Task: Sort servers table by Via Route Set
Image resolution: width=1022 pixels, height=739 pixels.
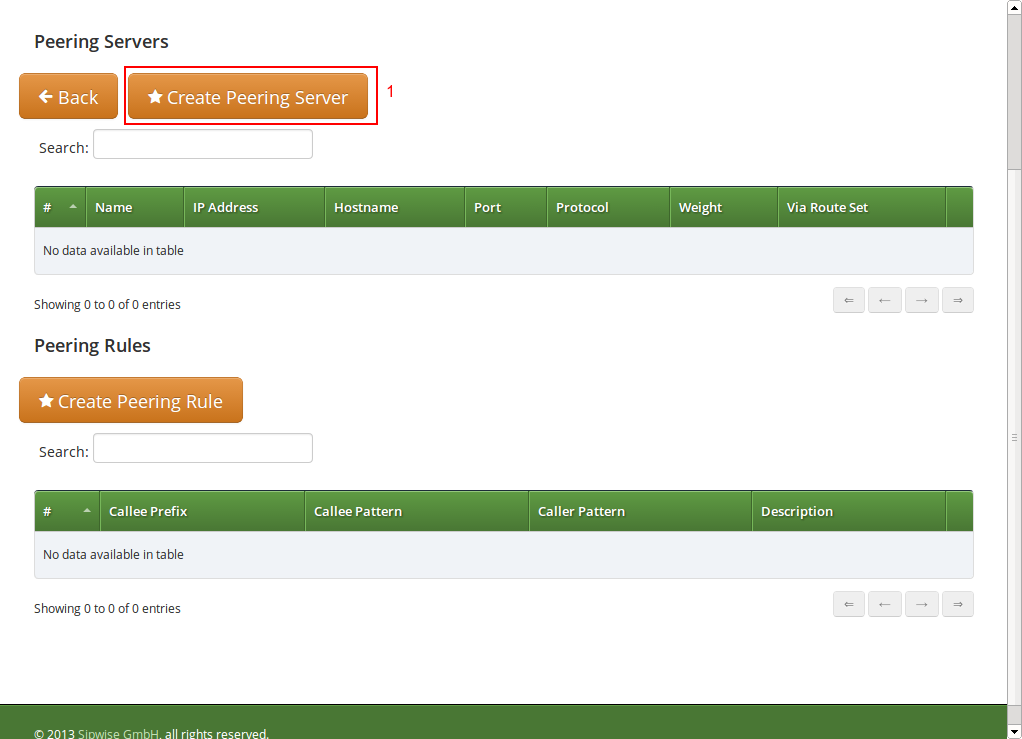Action: tap(862, 207)
